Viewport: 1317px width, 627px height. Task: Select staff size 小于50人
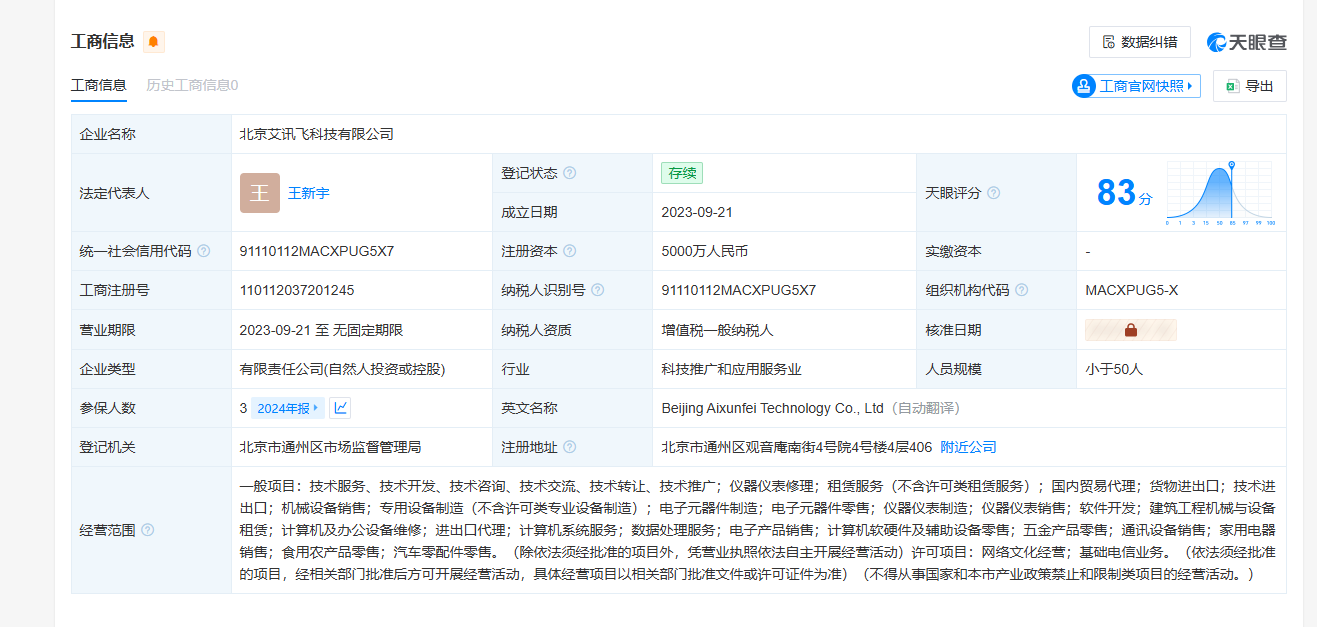click(1114, 369)
